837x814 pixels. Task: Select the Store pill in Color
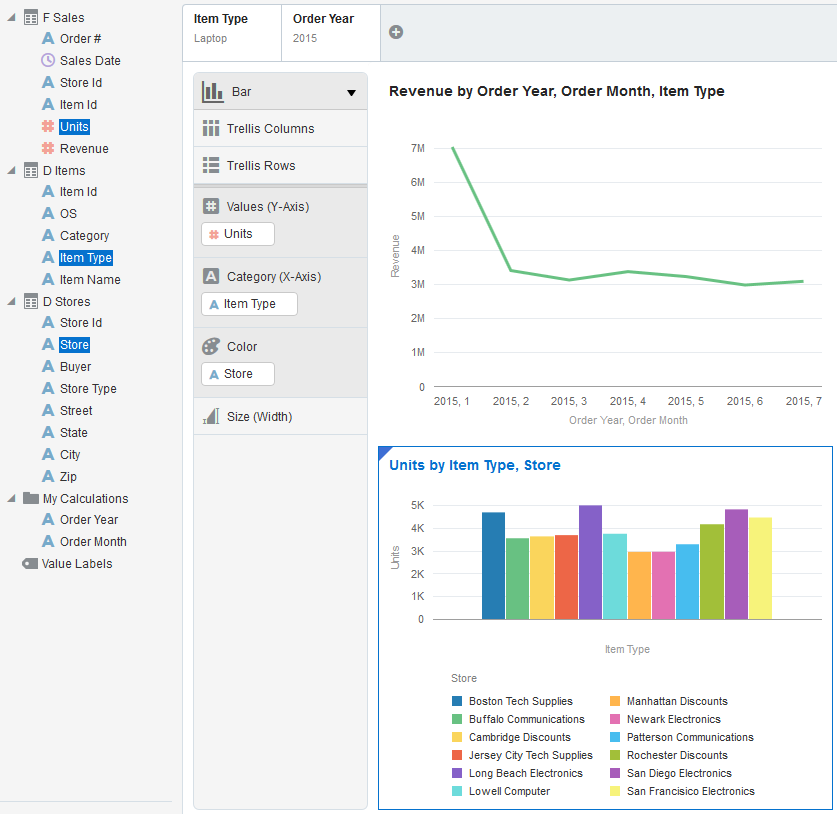[238, 374]
